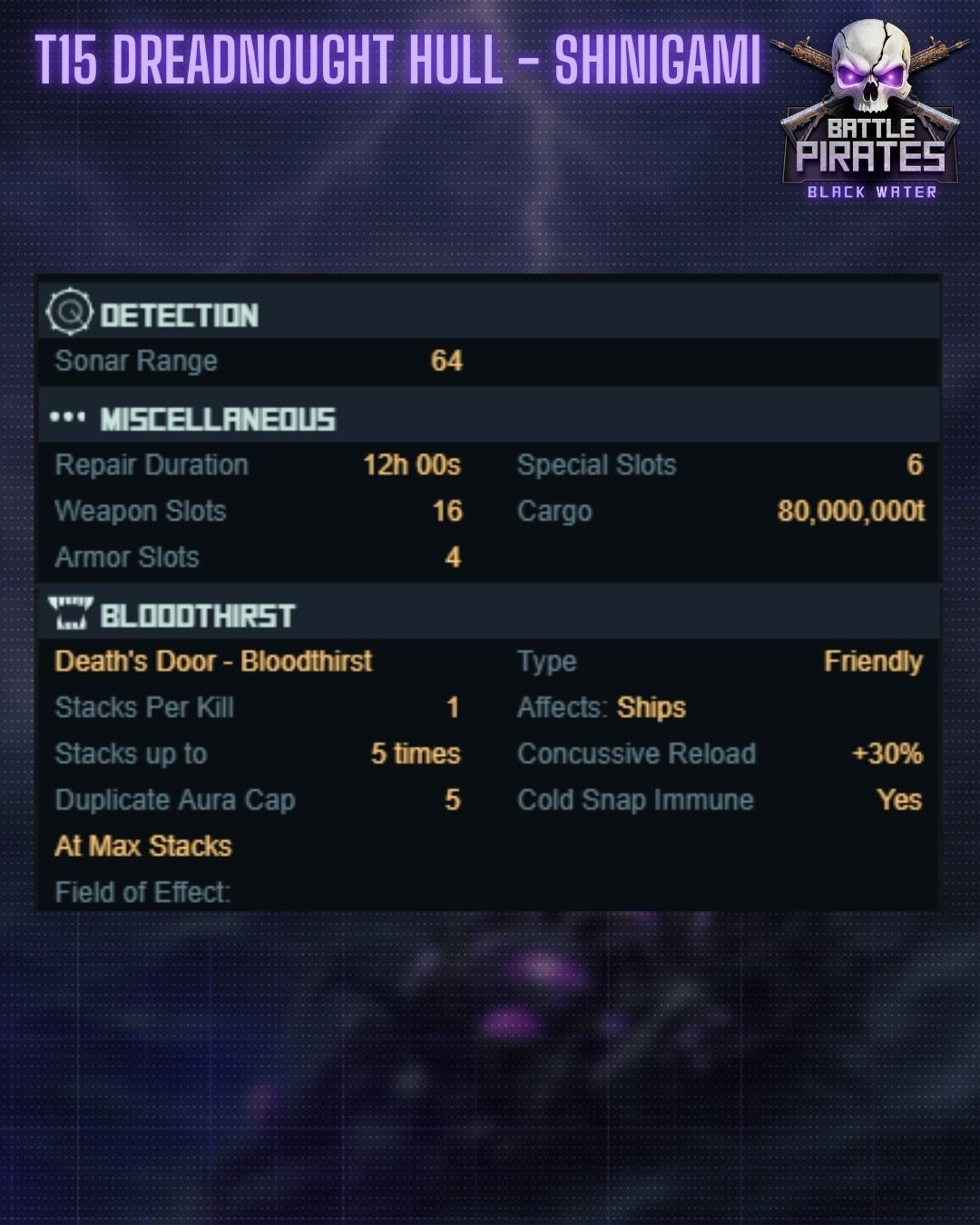Click the Miscellaneous three-dots icon
Viewport: 980px width, 1225px height.
click(x=67, y=418)
